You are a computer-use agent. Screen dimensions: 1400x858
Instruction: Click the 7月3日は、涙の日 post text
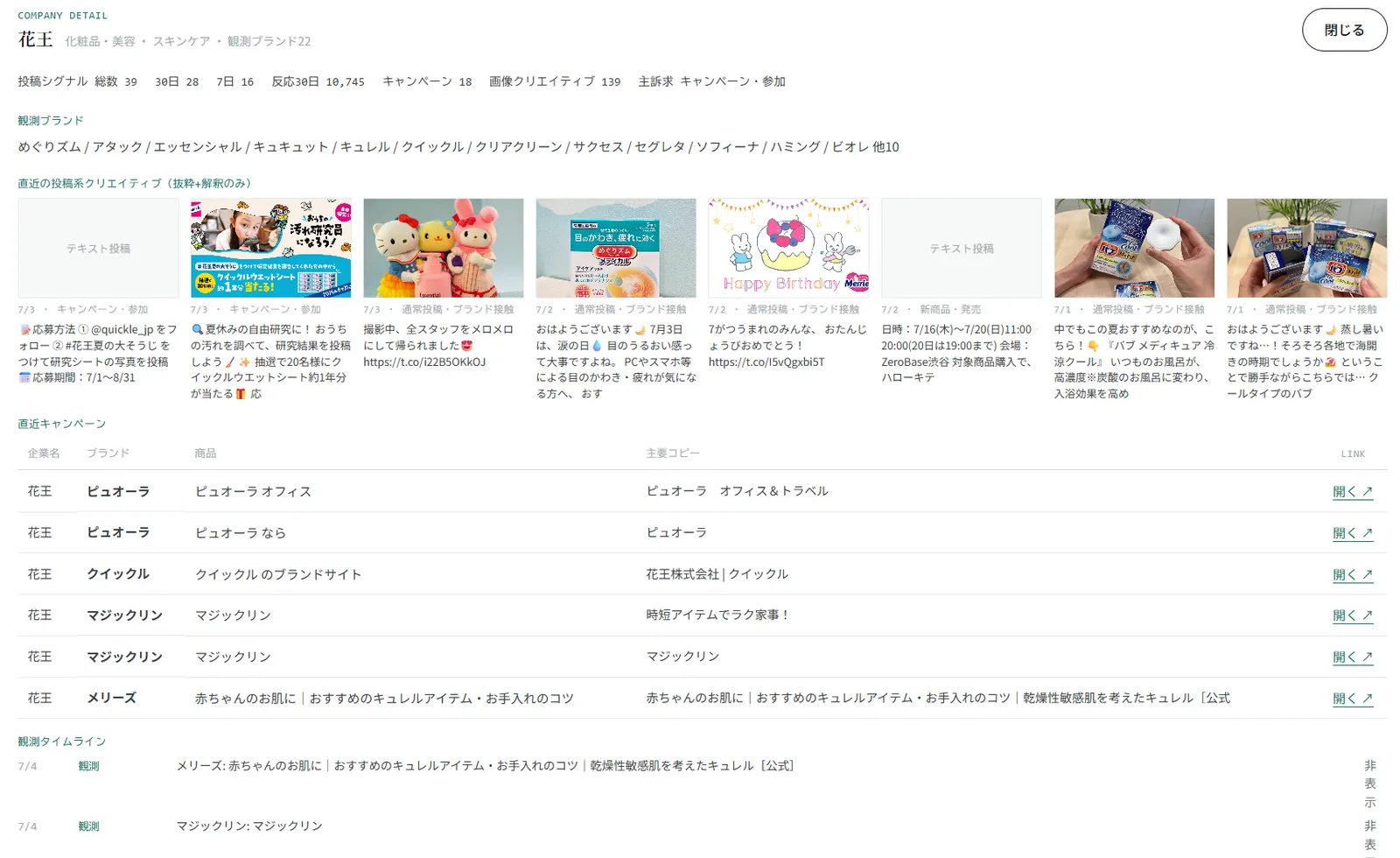617,362
